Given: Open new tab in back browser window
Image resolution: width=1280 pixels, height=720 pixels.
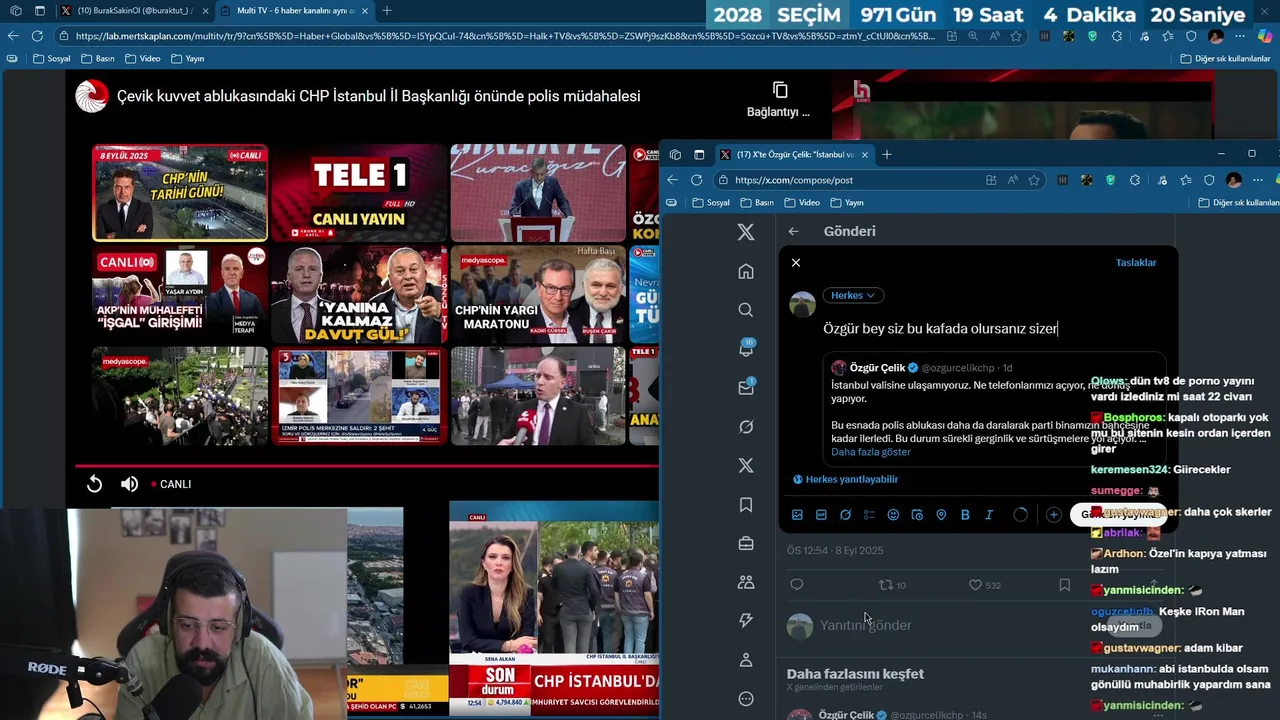Looking at the screenshot, I should click(x=387, y=10).
